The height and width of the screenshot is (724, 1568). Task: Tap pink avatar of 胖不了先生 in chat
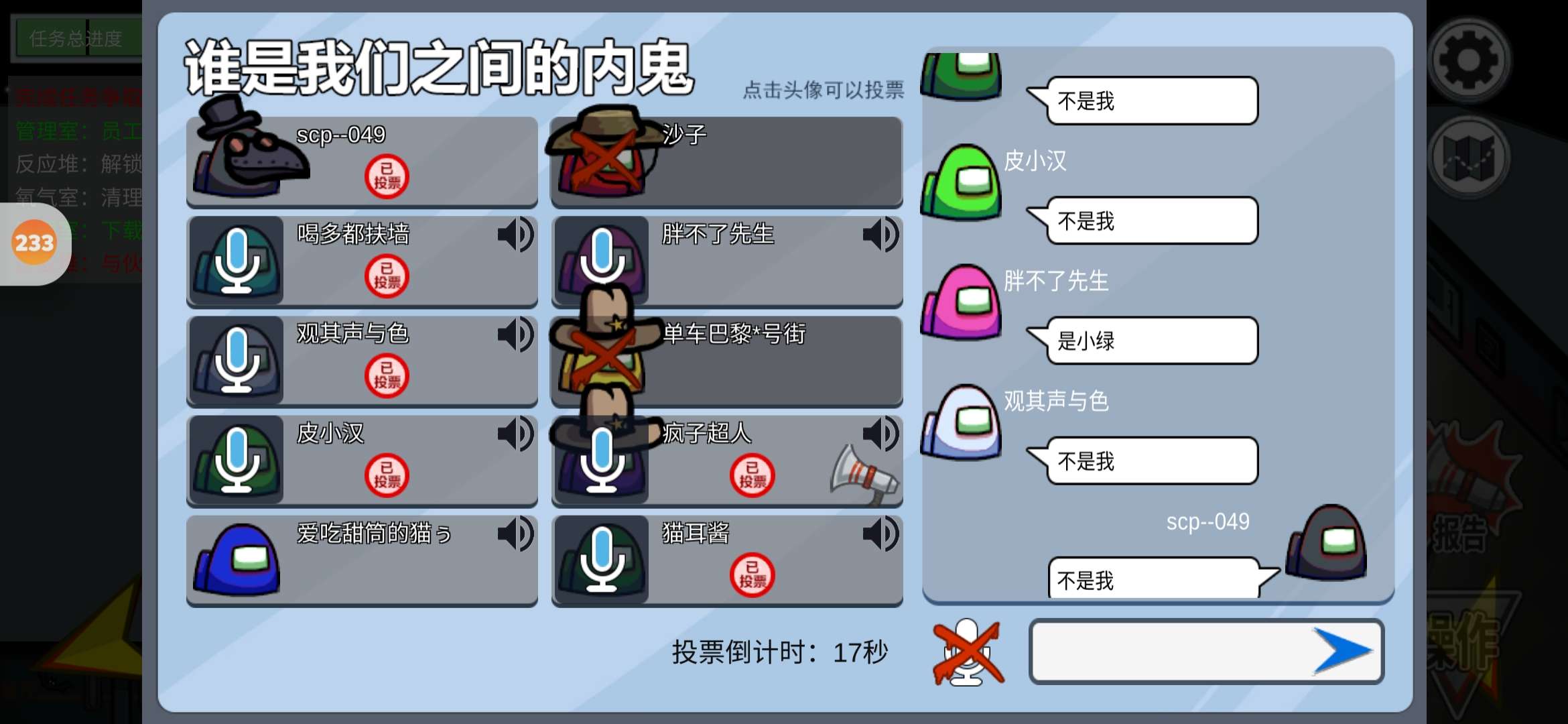coord(962,302)
